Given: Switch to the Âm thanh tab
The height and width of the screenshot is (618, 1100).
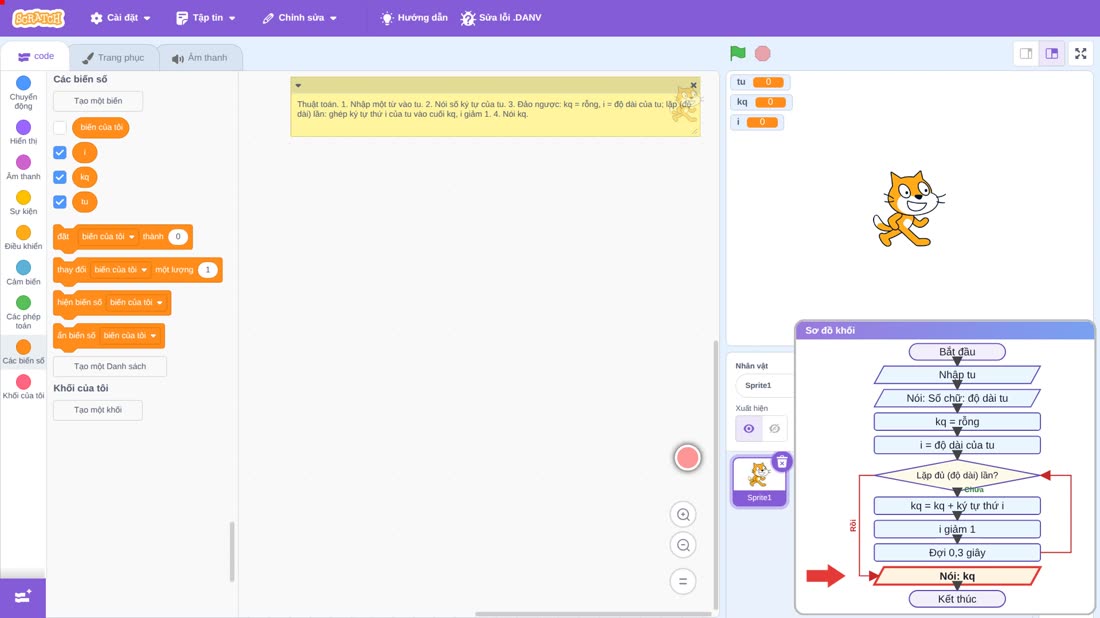Looking at the screenshot, I should pos(200,58).
